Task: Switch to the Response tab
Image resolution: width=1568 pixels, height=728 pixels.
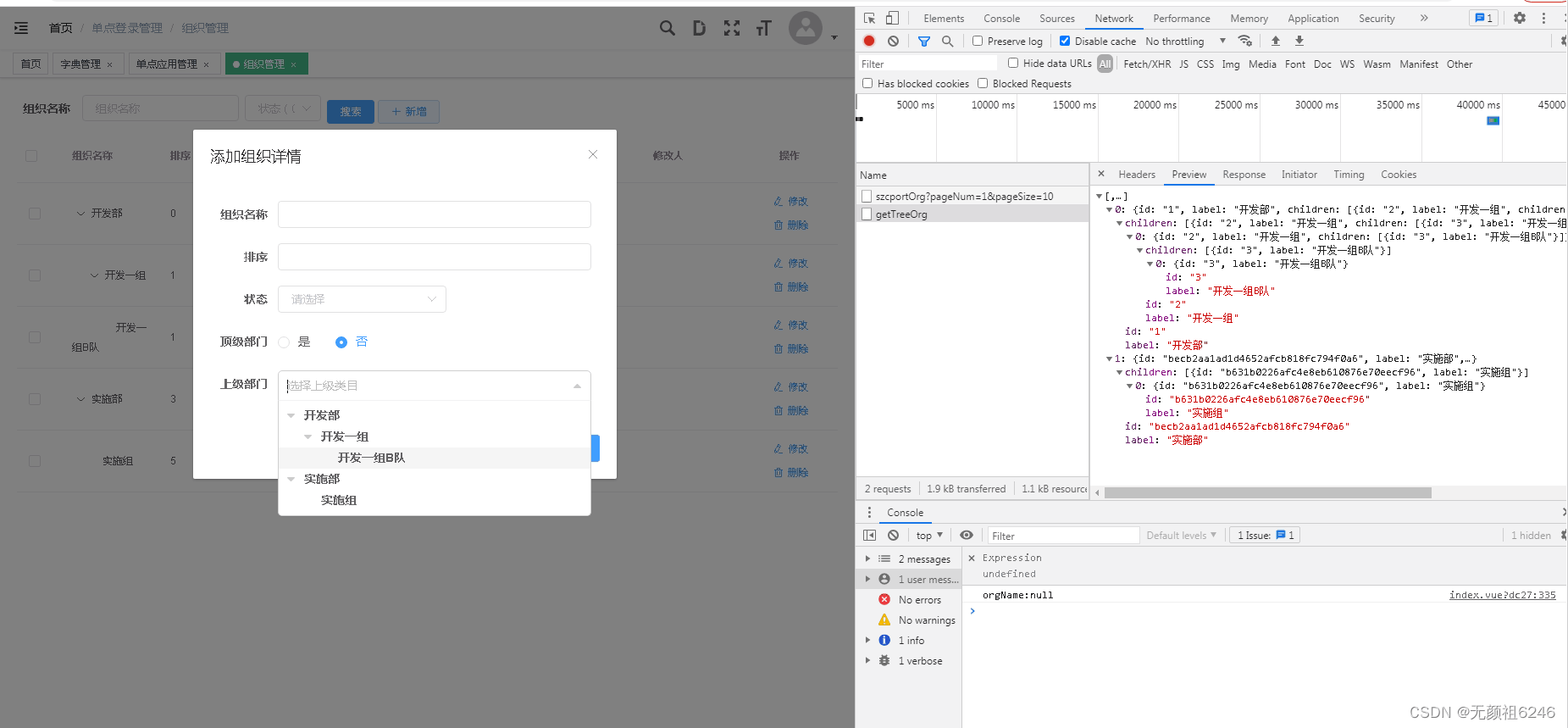Action: pyautogui.click(x=1244, y=175)
